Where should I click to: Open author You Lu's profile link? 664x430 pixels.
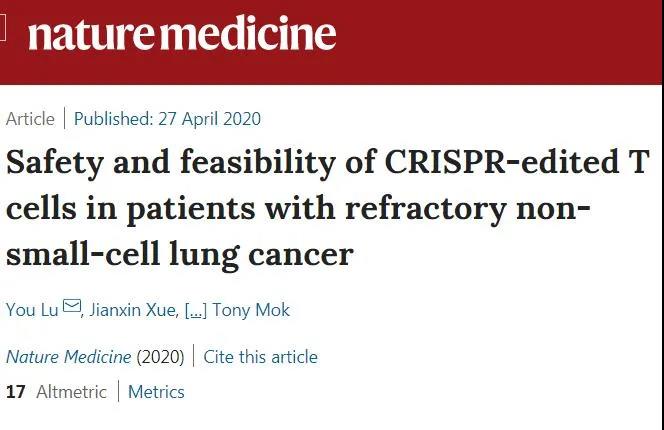[x=32, y=310]
